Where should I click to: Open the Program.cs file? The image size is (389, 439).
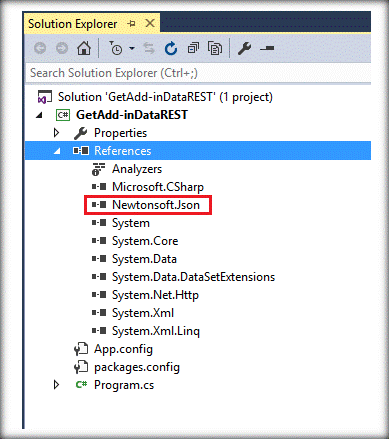124,385
